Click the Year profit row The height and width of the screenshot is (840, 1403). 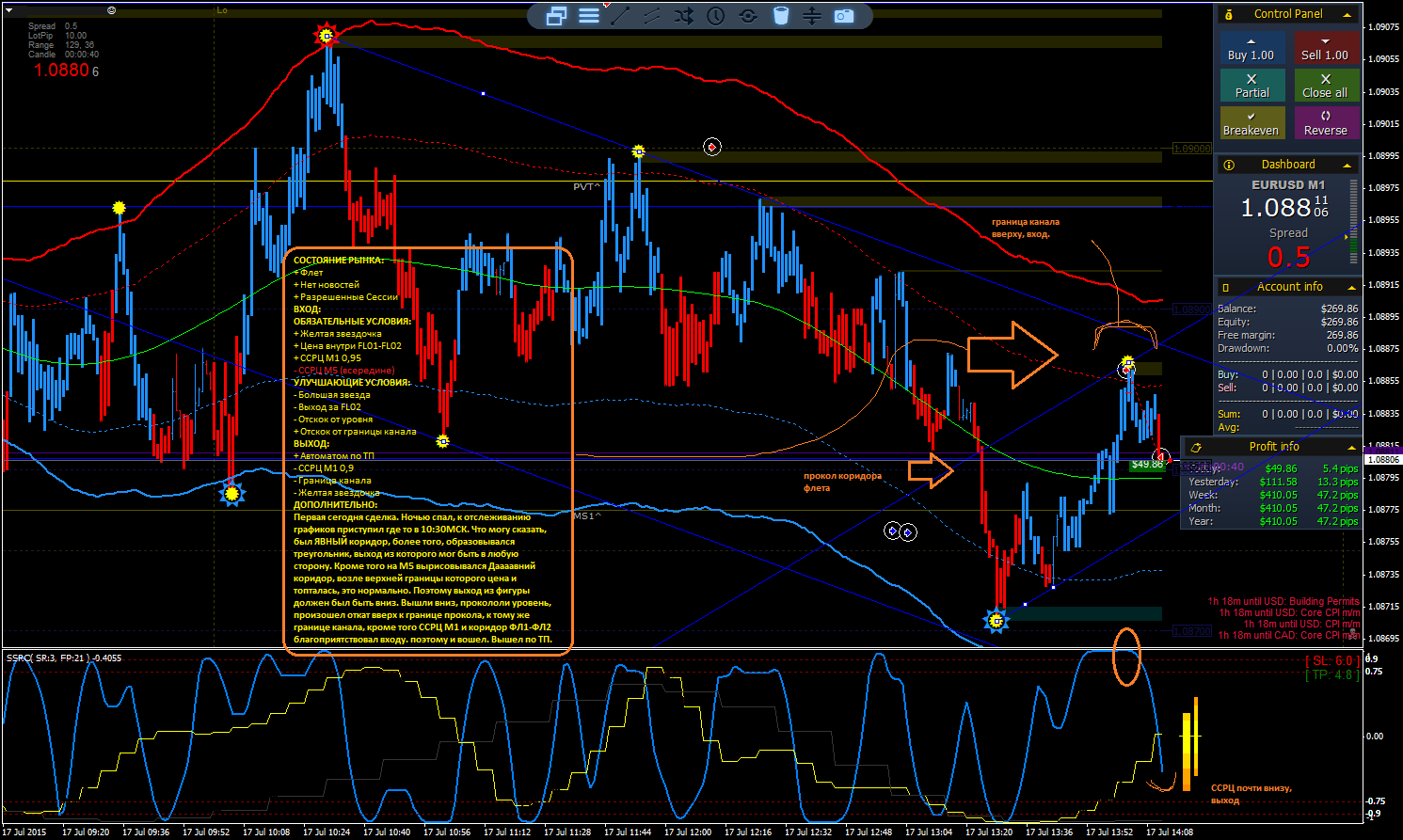[x=1272, y=521]
